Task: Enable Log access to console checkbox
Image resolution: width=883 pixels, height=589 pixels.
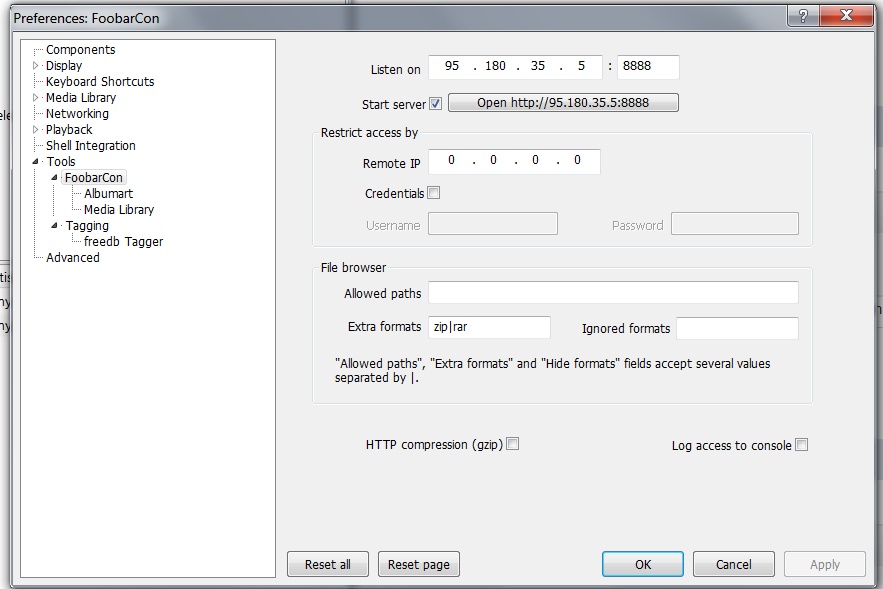Action: [801, 445]
